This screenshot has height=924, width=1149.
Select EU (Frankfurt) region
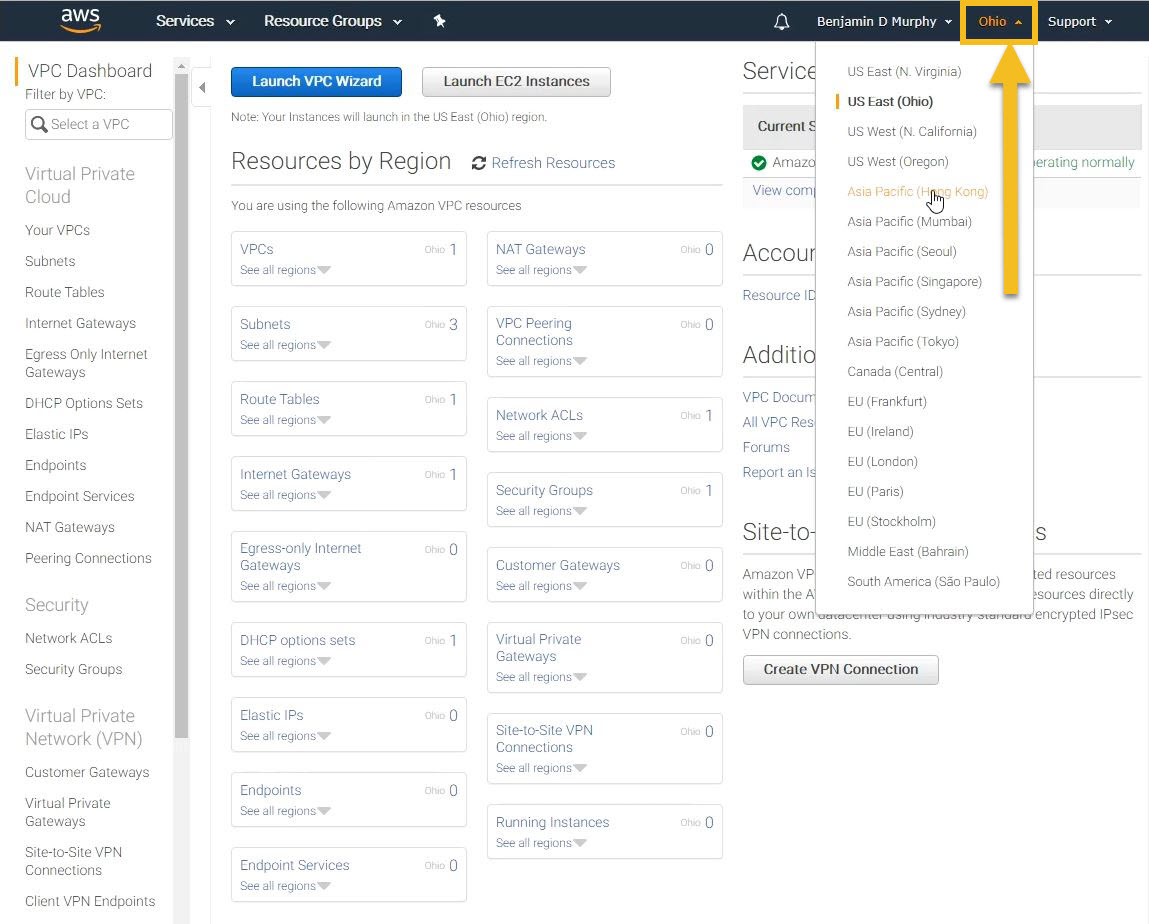click(x=887, y=402)
